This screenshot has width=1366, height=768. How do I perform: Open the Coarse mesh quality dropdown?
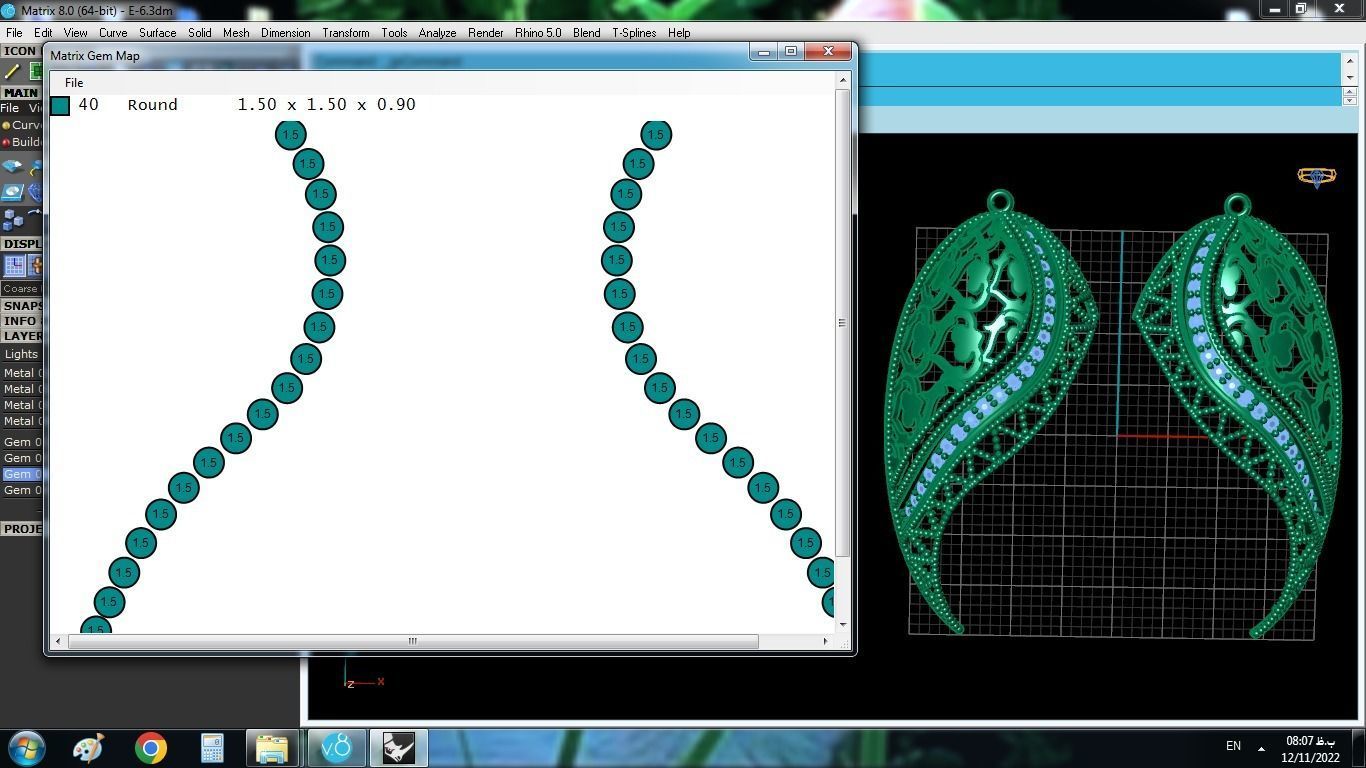[21, 289]
